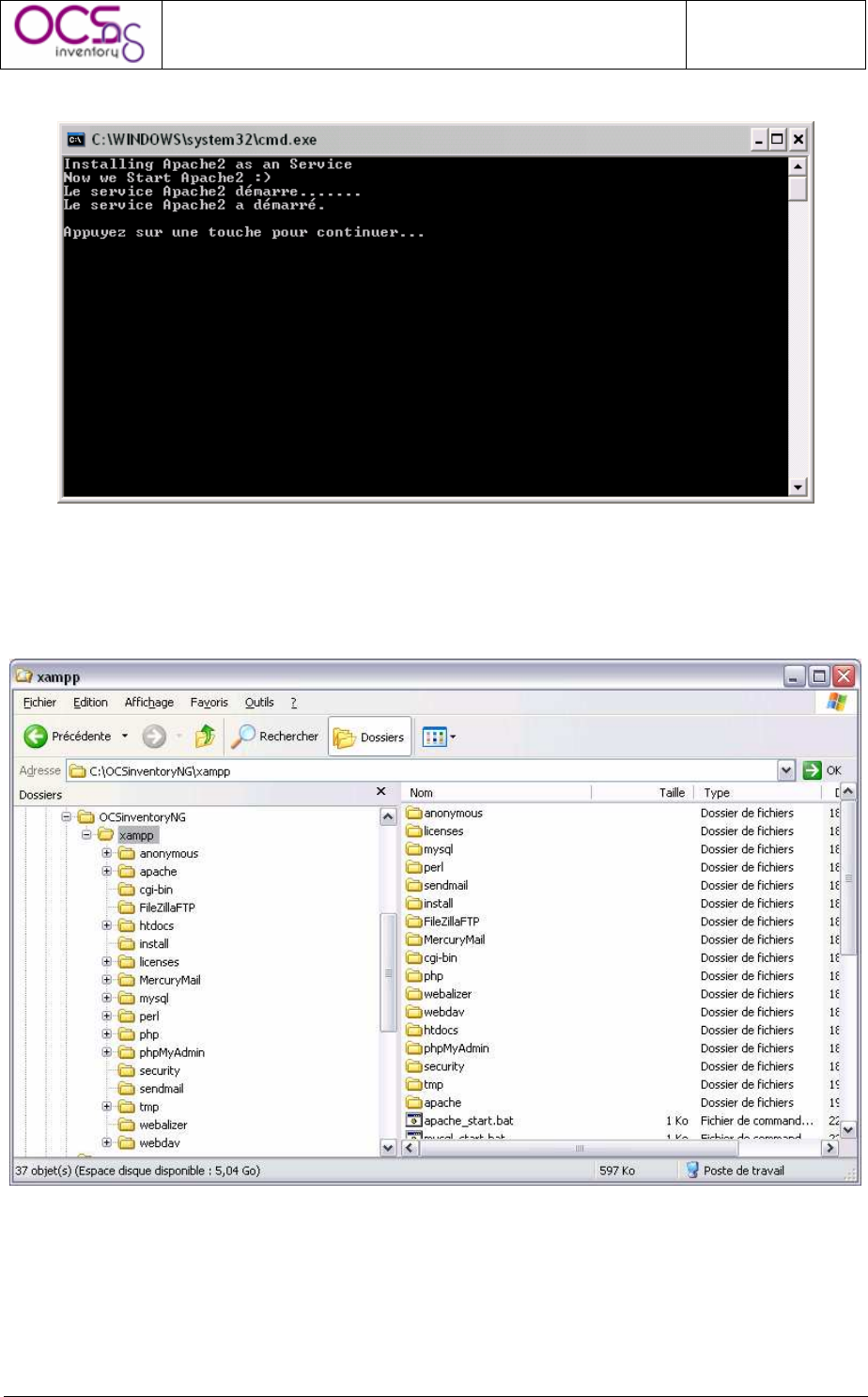Viewport: 868px width, 1397px height.
Task: Click the tmp folder icon in file list
Action: [x=413, y=1085]
